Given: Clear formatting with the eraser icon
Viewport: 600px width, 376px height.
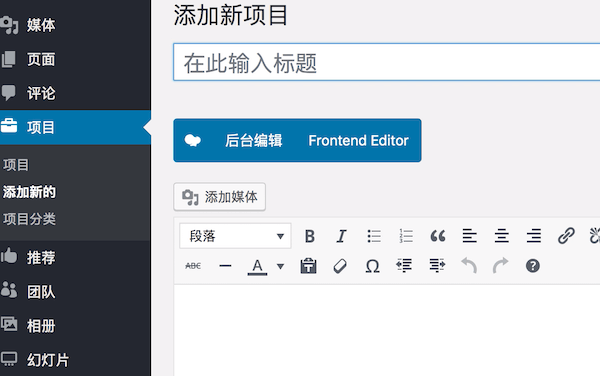Looking at the screenshot, I should pyautogui.click(x=340, y=266).
